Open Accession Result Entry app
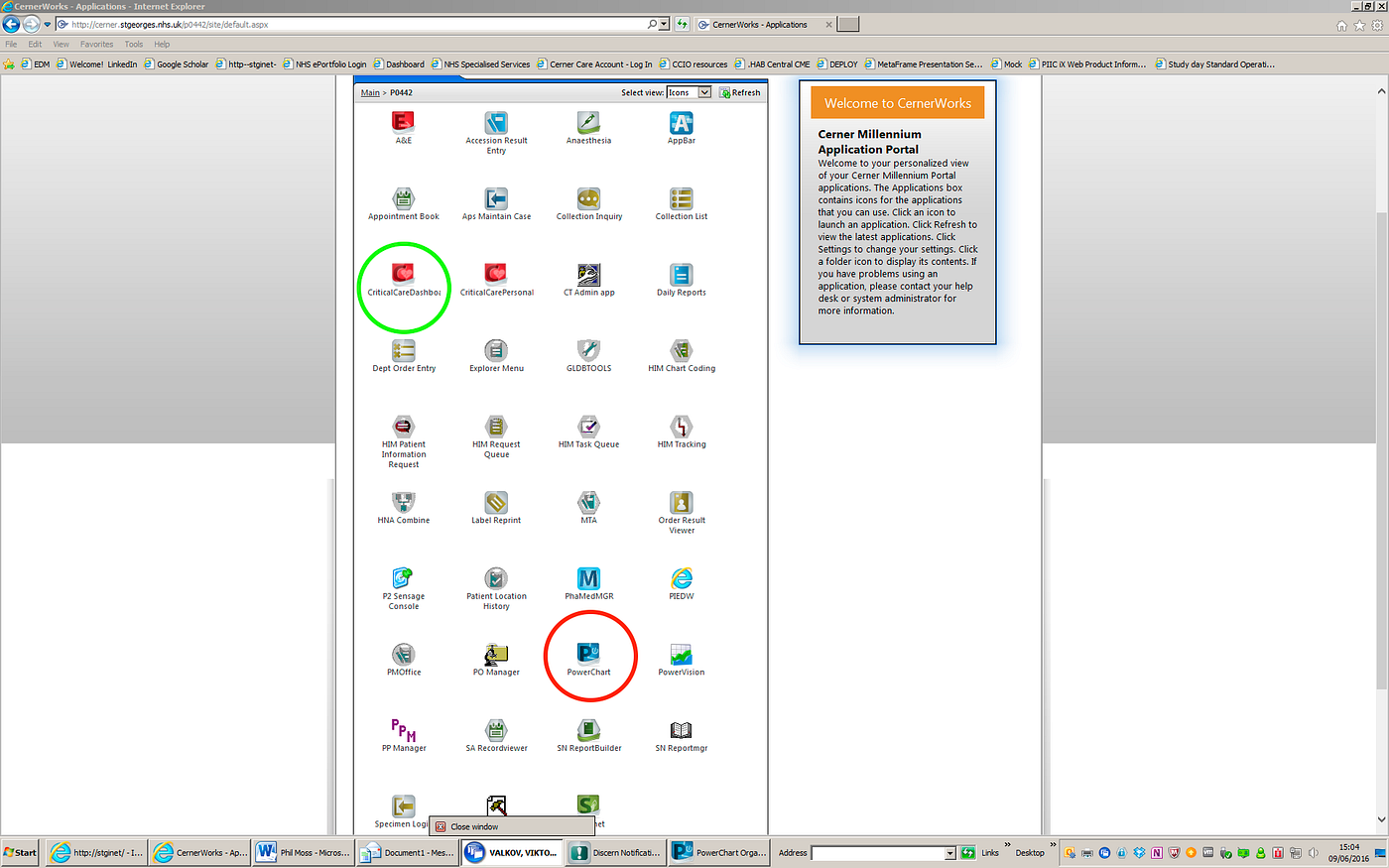Viewport: 1389px width, 868px height. [x=496, y=123]
